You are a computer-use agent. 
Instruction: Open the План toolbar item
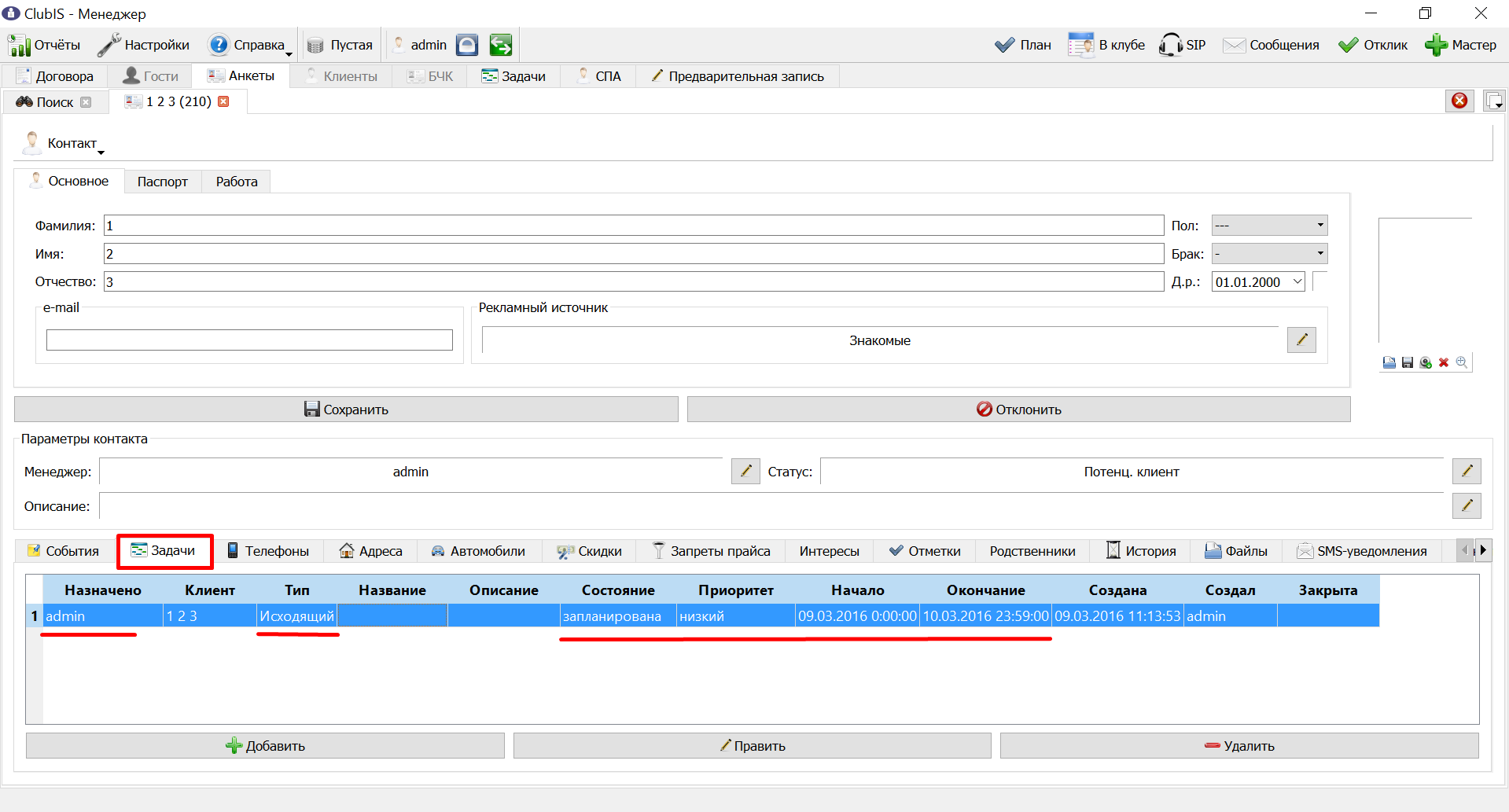(x=1022, y=45)
